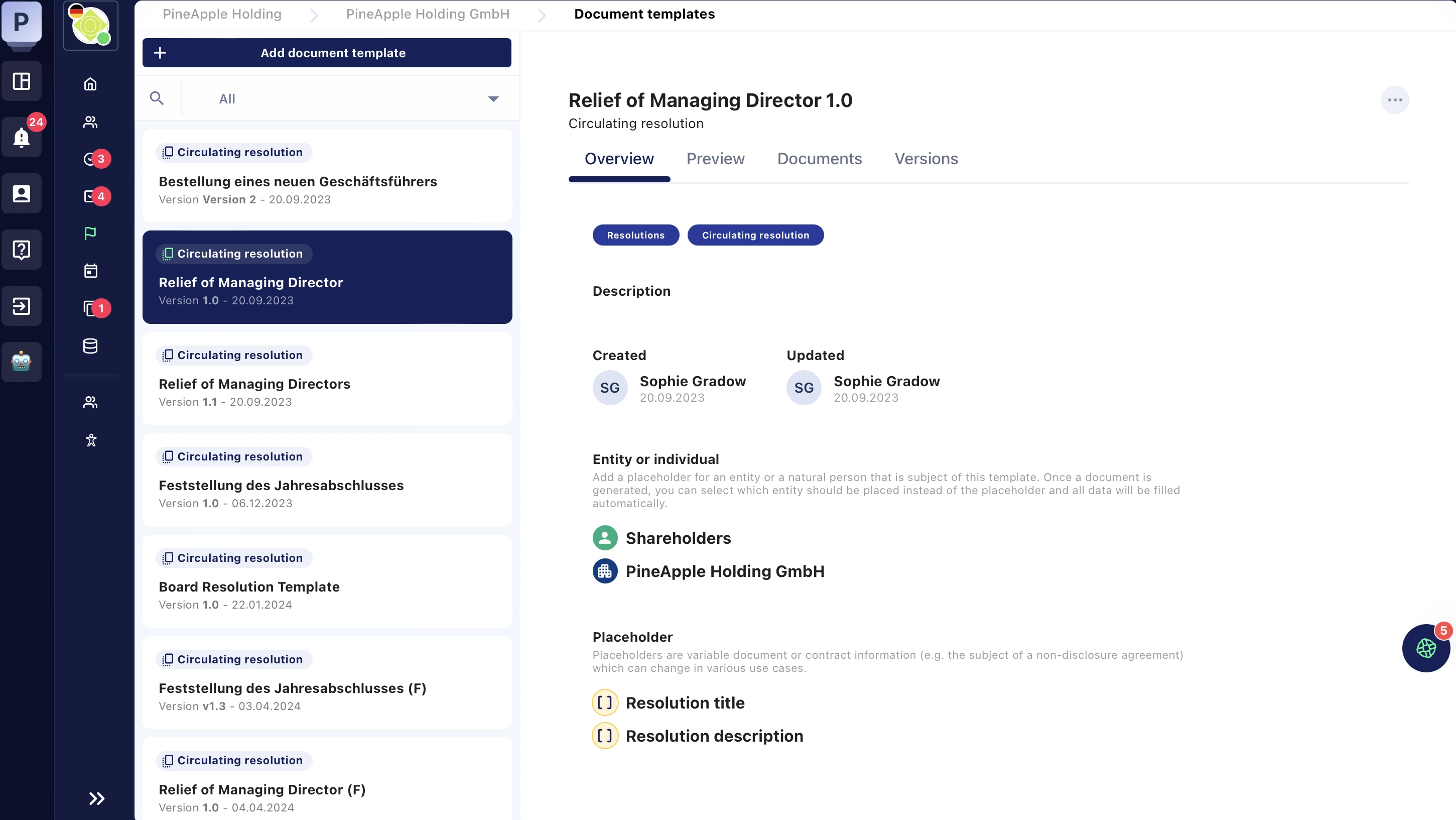Open notifications bell with 24 badge
The height and width of the screenshot is (820, 1456).
pyautogui.click(x=22, y=137)
